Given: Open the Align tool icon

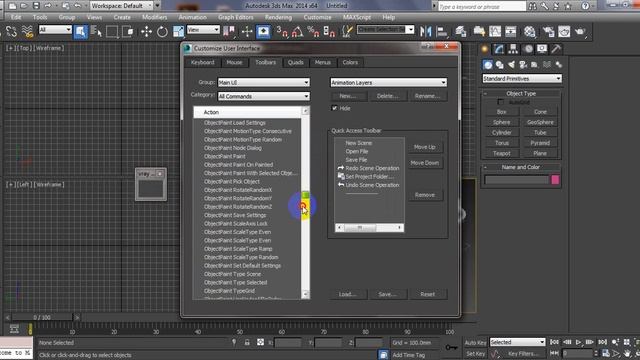Looking at the screenshot, I should pyautogui.click(x=441, y=31).
